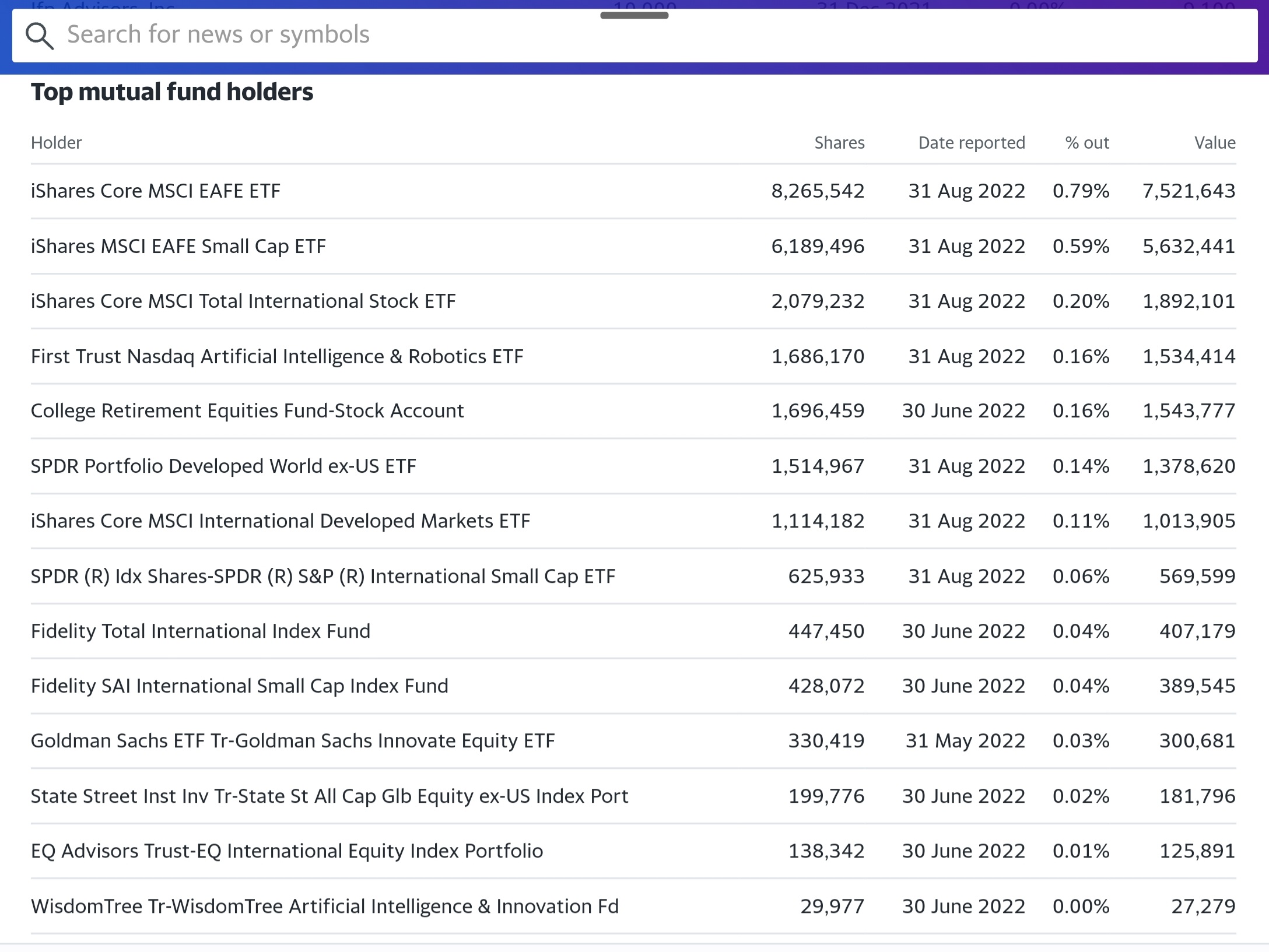
Task: Click the magnifying glass search icon
Action: (40, 36)
